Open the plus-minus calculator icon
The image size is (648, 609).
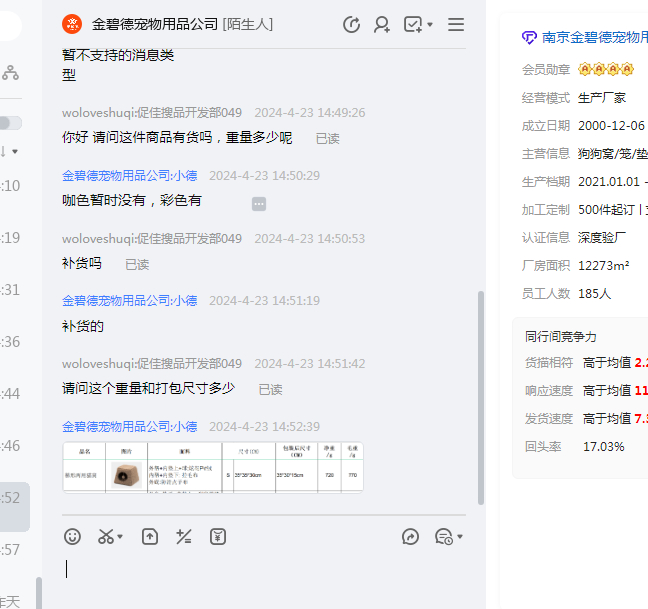[x=184, y=537]
